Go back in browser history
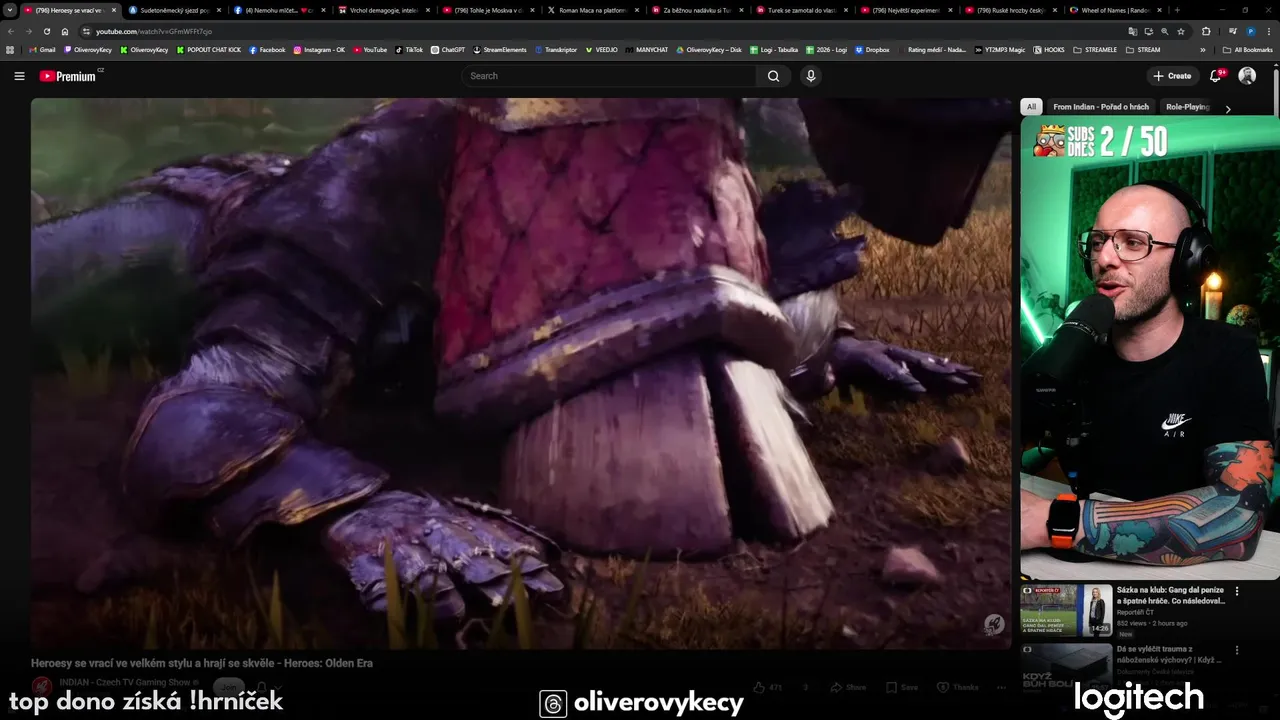The image size is (1280, 720). click(10, 31)
